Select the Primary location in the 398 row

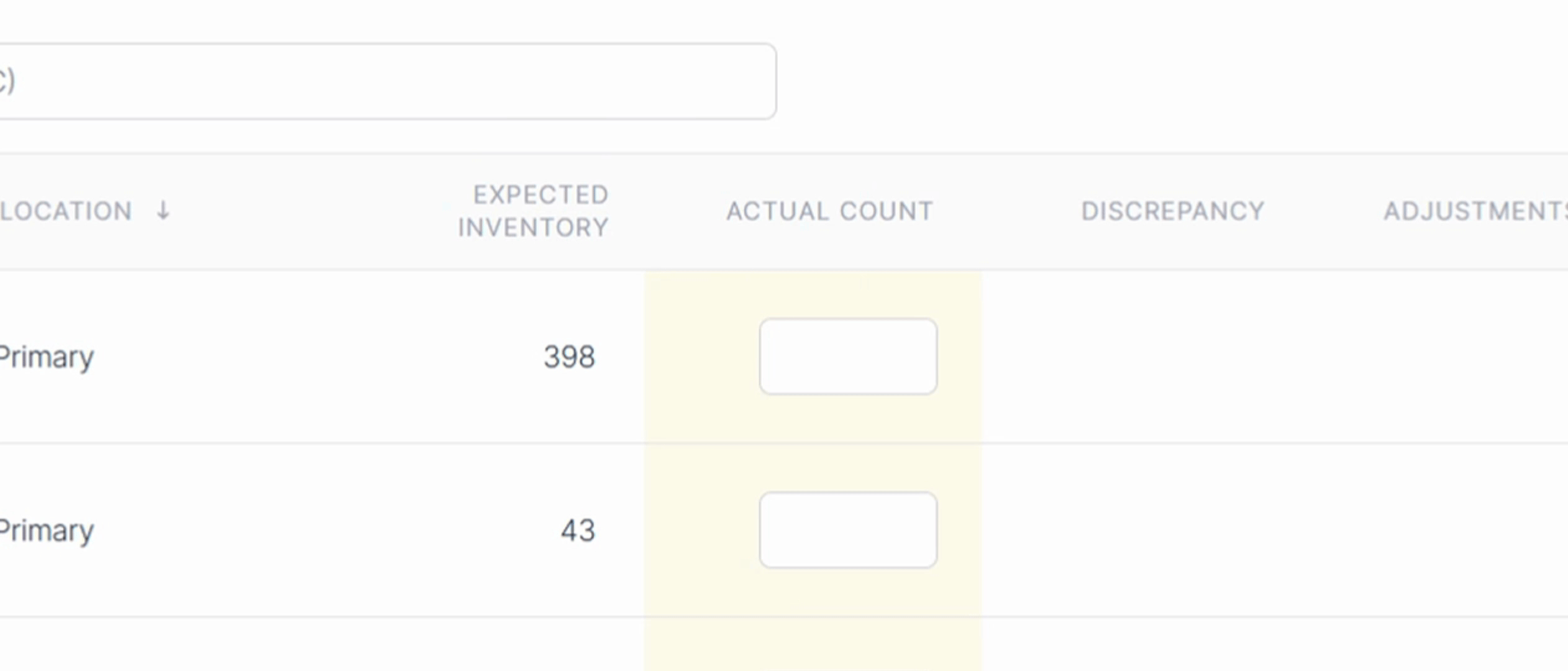click(47, 357)
